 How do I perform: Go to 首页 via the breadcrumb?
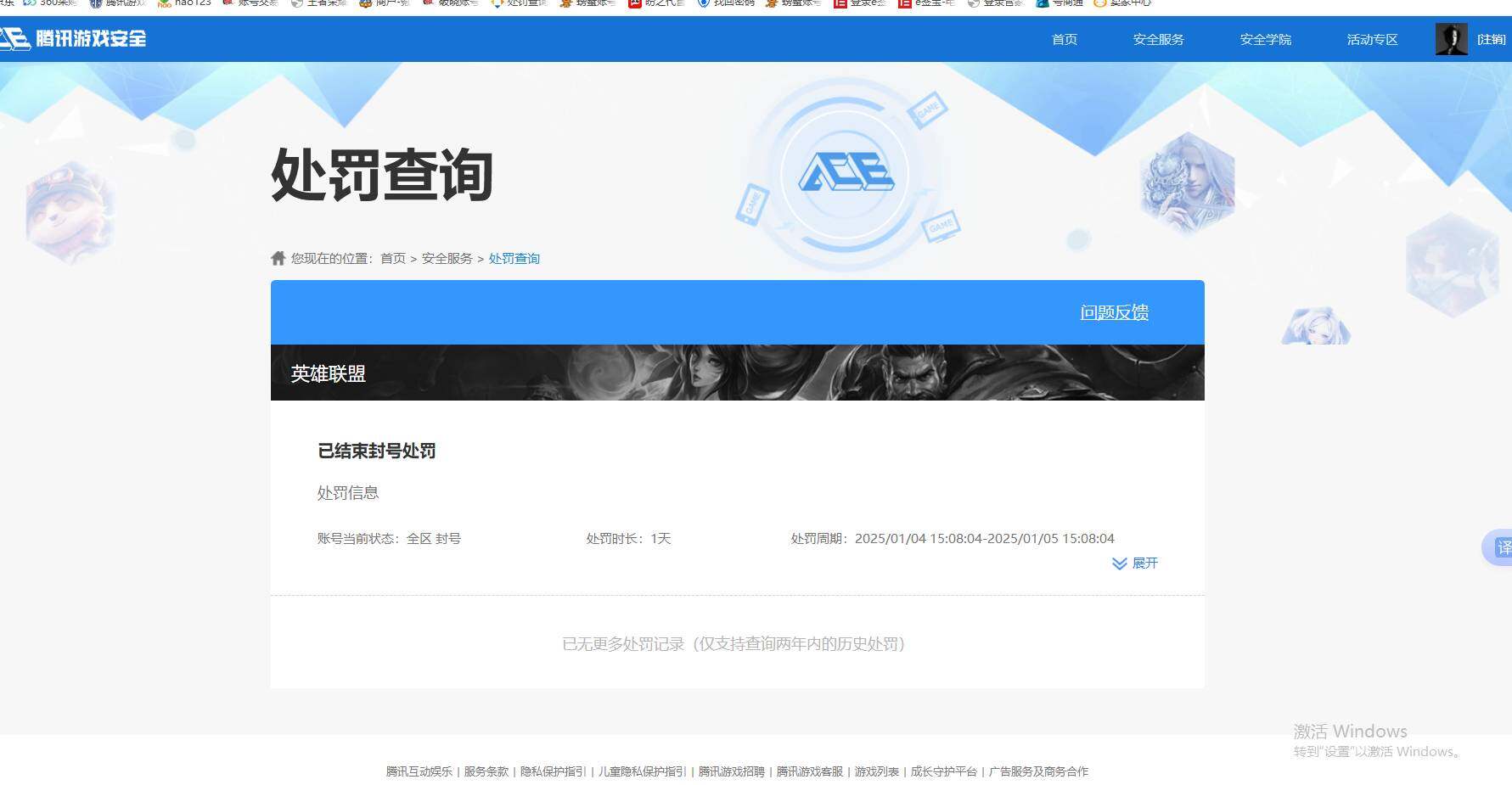tap(391, 258)
